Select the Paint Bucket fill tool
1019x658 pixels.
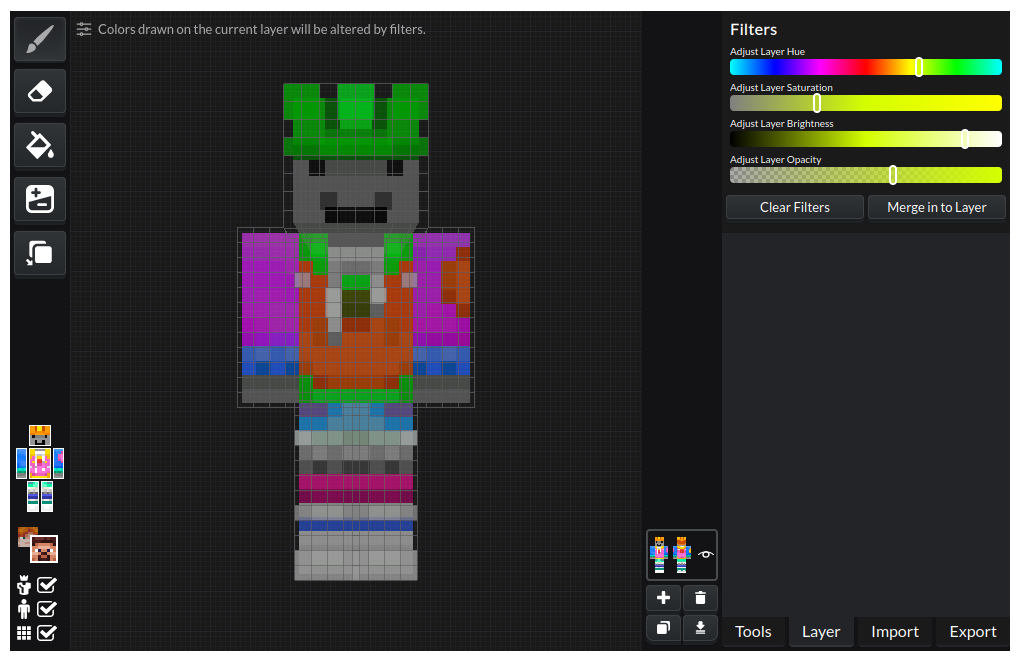click(x=40, y=146)
